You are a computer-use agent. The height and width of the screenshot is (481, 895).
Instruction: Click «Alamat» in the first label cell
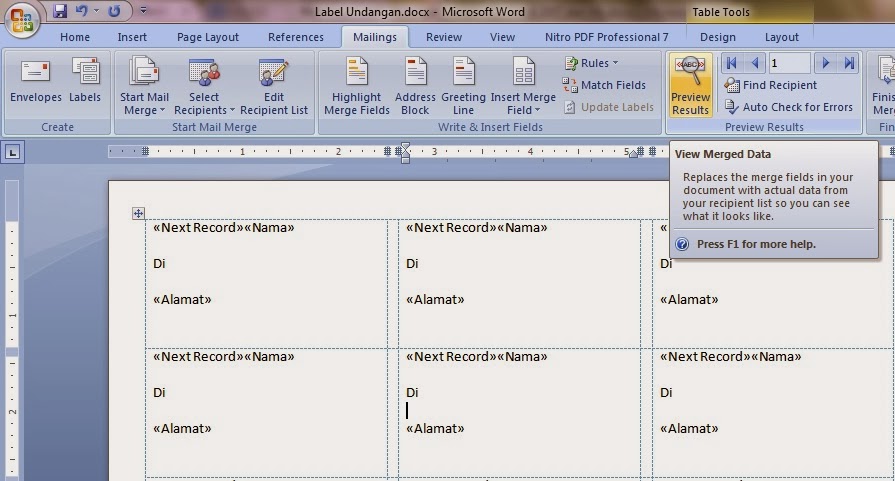click(x=182, y=300)
